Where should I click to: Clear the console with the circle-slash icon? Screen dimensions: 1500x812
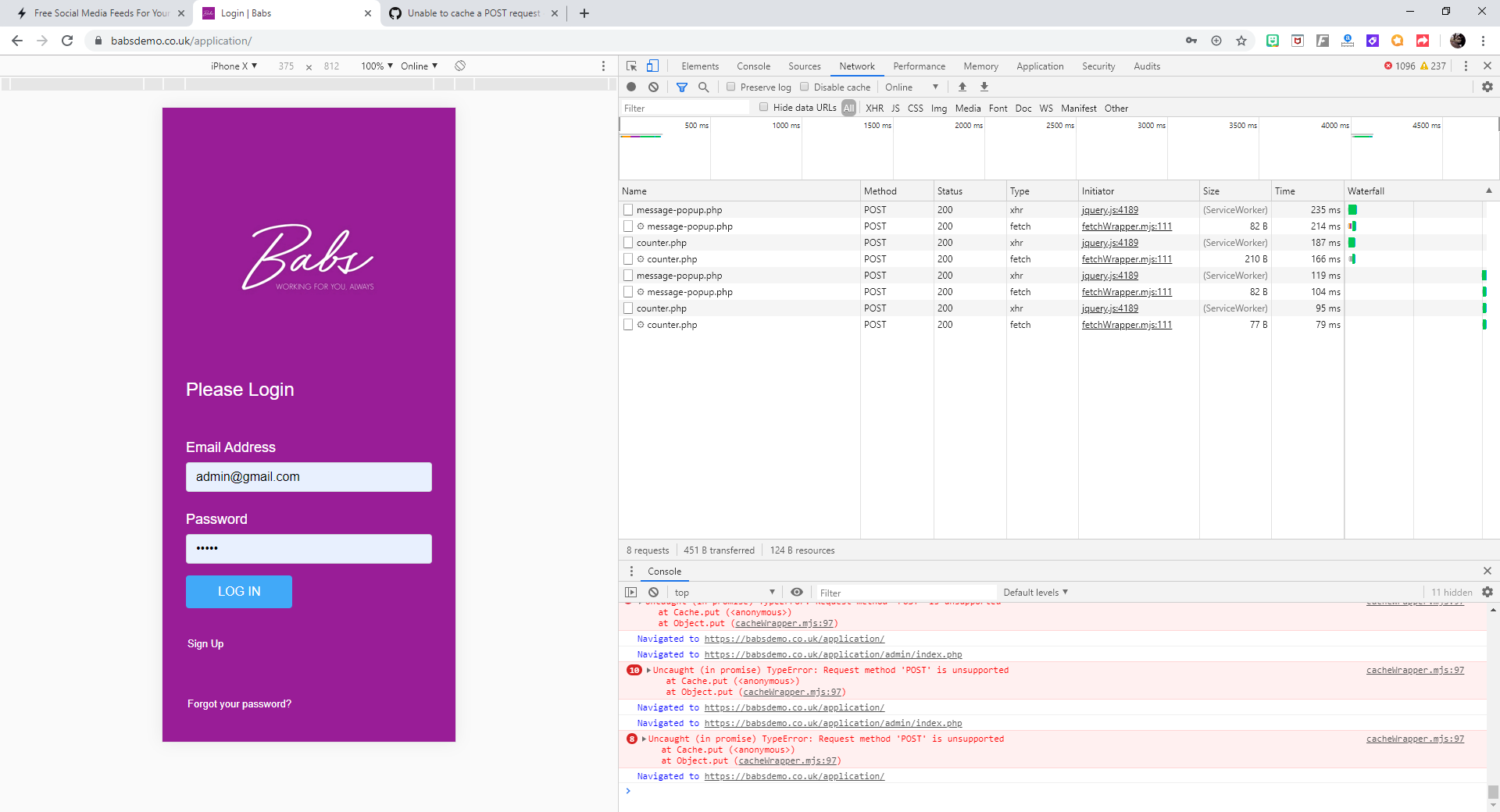coord(653,593)
